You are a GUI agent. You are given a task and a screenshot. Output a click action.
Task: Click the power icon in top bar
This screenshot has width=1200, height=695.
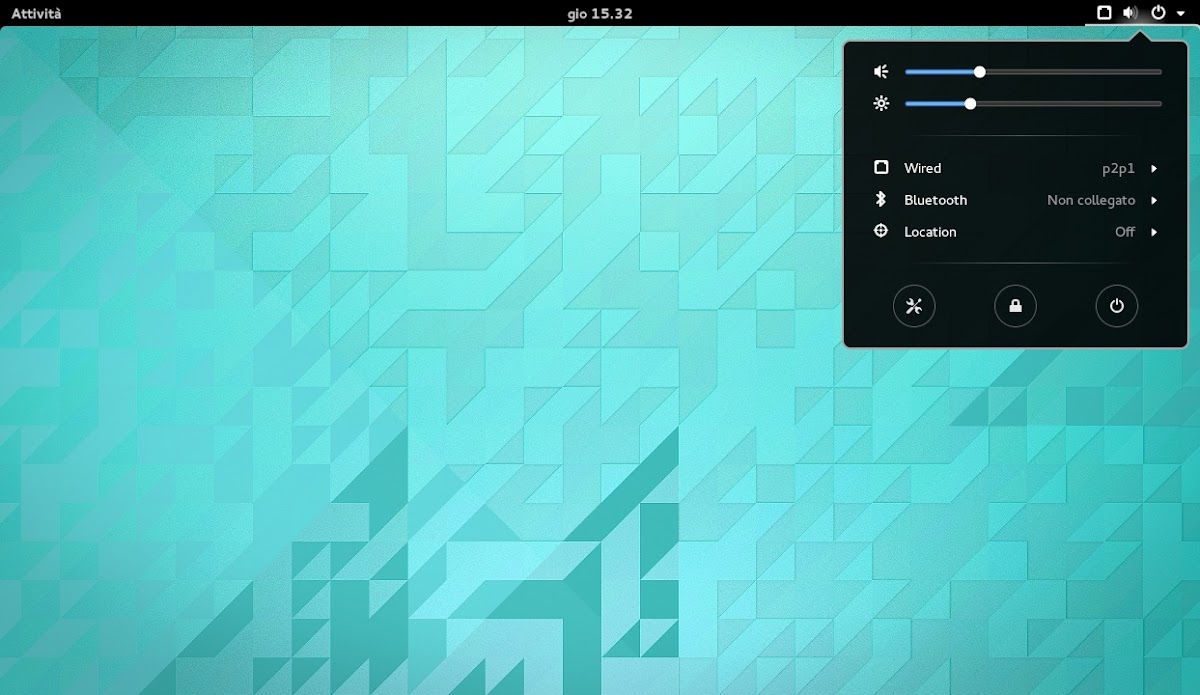point(1158,13)
